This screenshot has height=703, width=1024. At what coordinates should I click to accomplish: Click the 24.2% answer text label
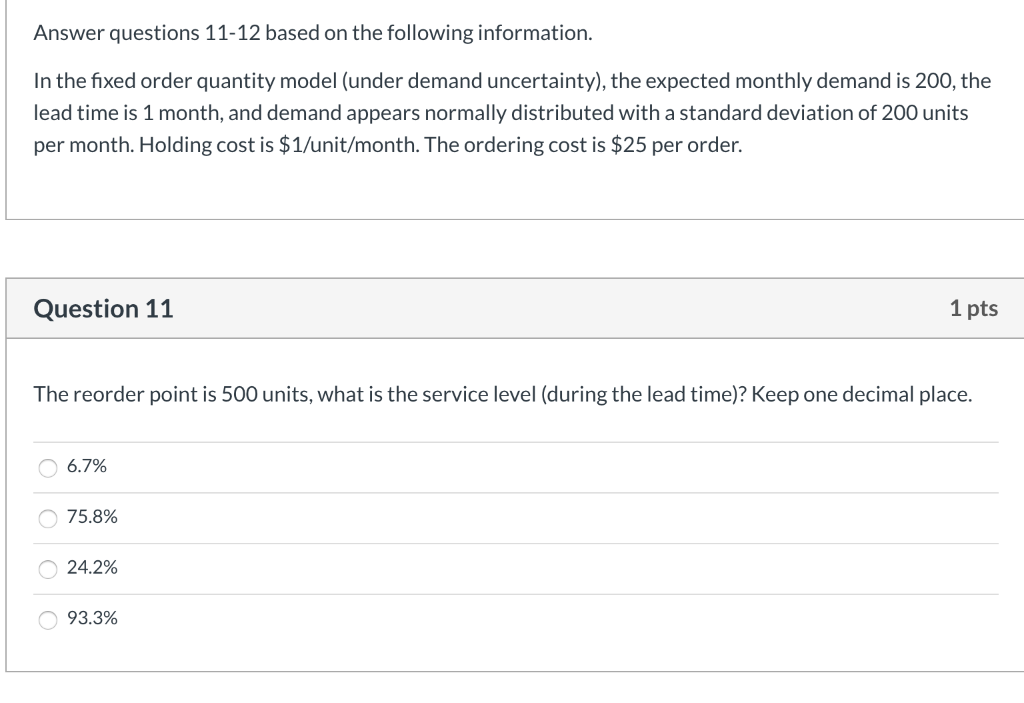pos(92,568)
